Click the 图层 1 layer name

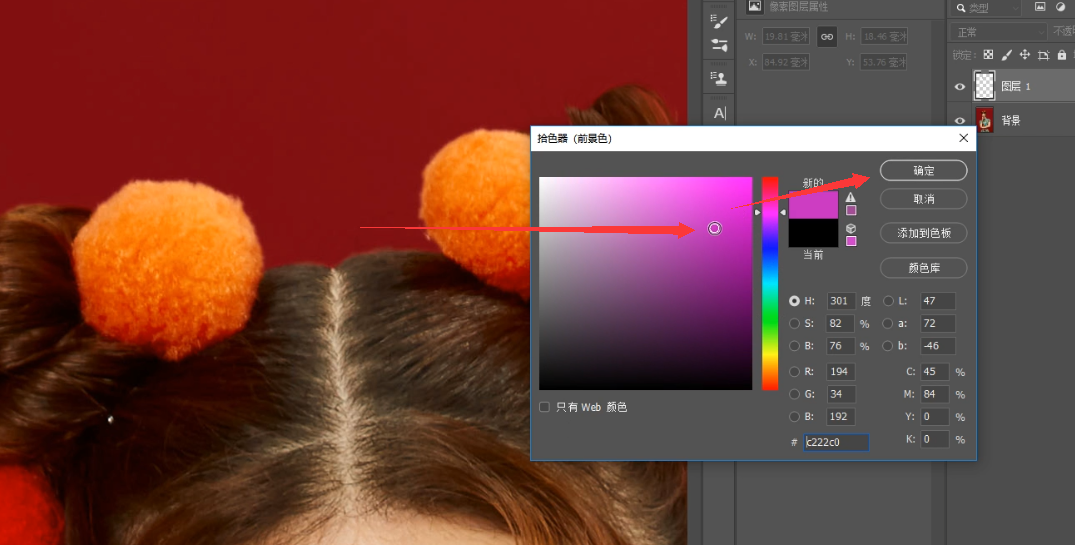pyautogui.click(x=1015, y=86)
